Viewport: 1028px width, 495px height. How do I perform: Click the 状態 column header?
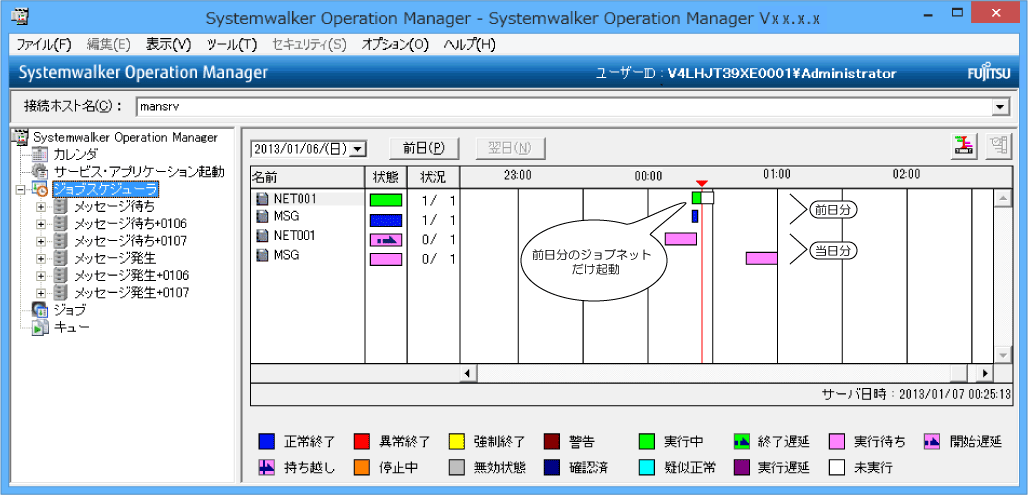pos(386,177)
